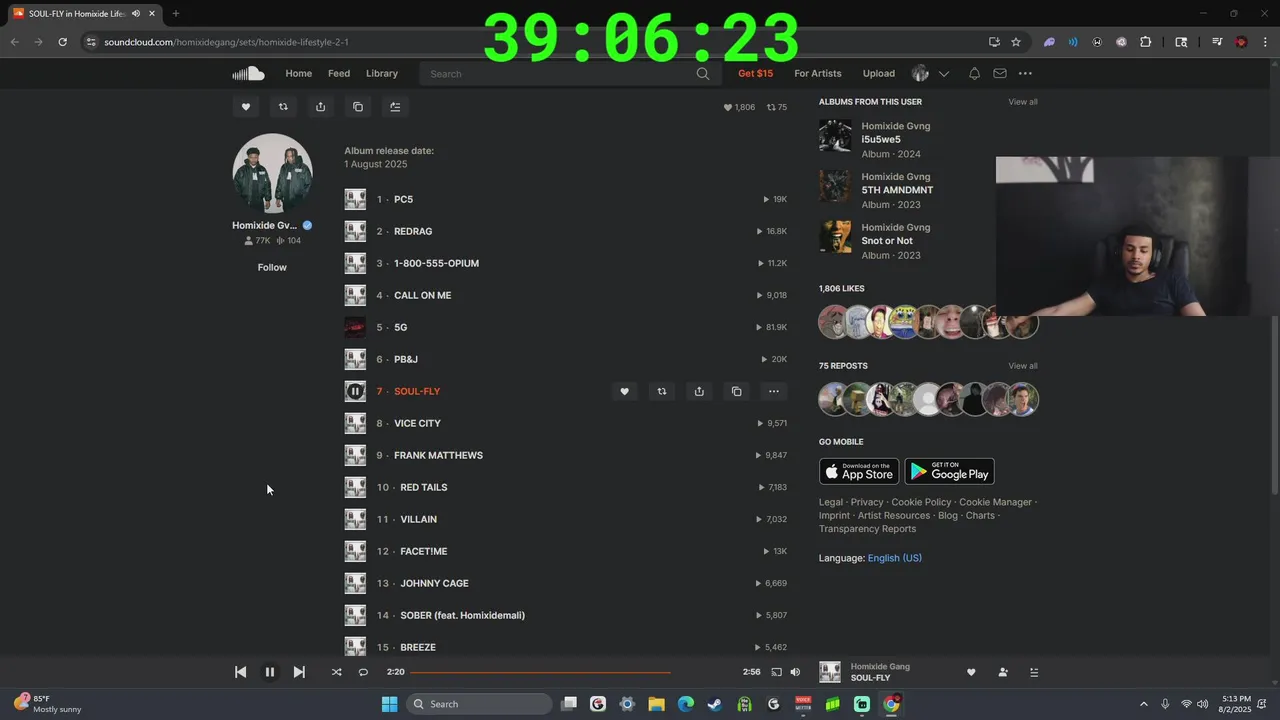Viewport: 1280px width, 720px height.
Task: View all albums from this user
Action: pos(1023,102)
